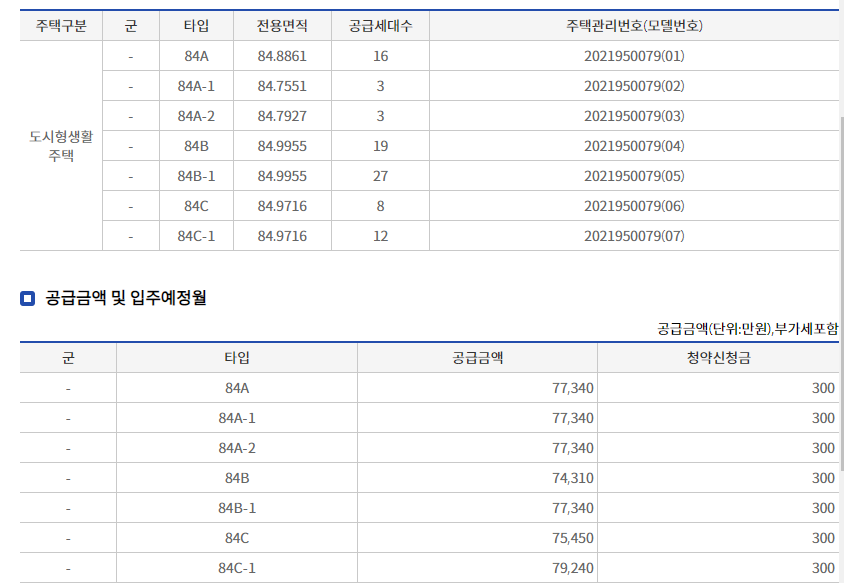Screen dimensions: 844x583
Task: Click the price 79,240
Action: click(573, 568)
